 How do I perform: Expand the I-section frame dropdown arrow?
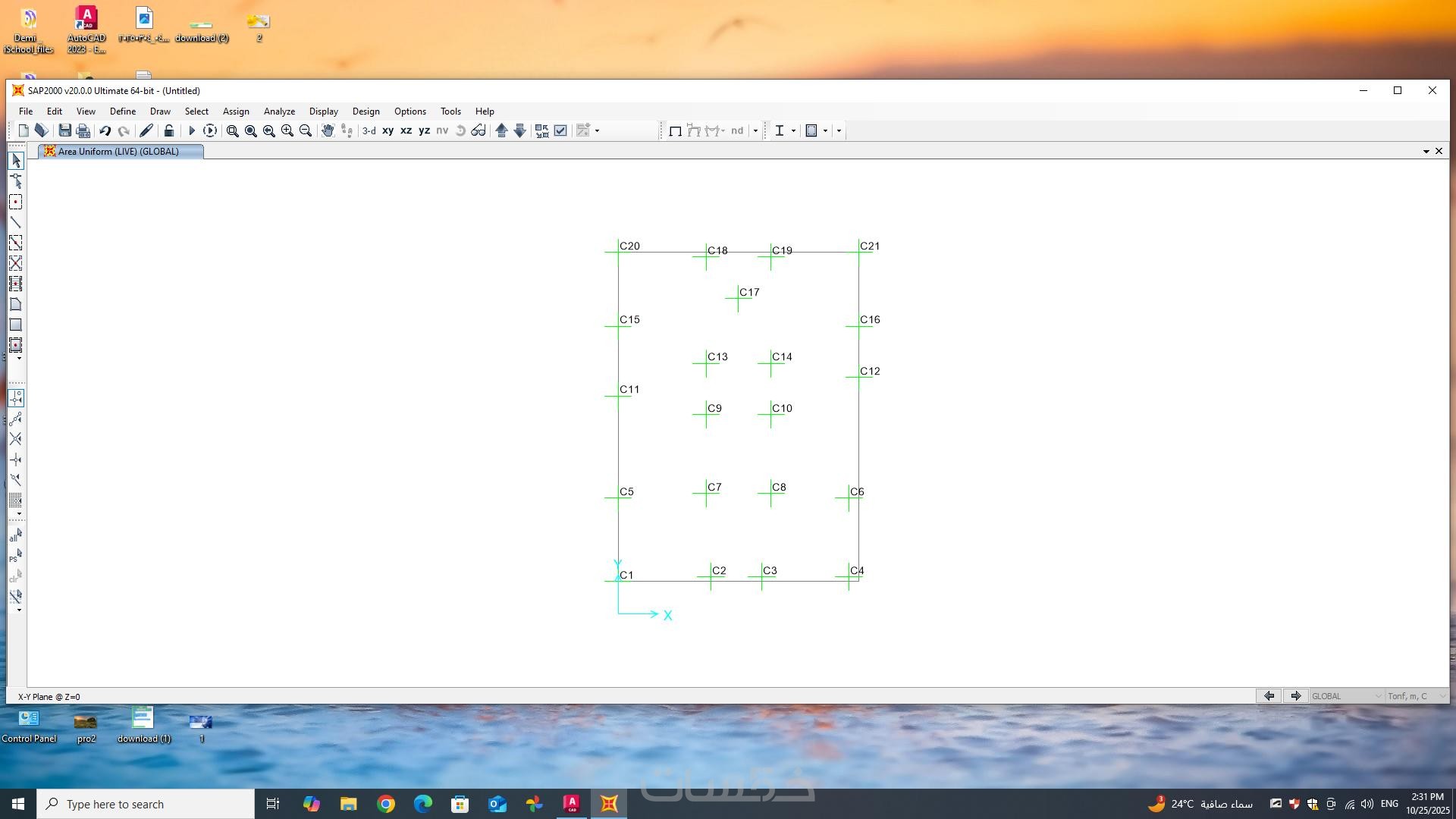point(793,130)
